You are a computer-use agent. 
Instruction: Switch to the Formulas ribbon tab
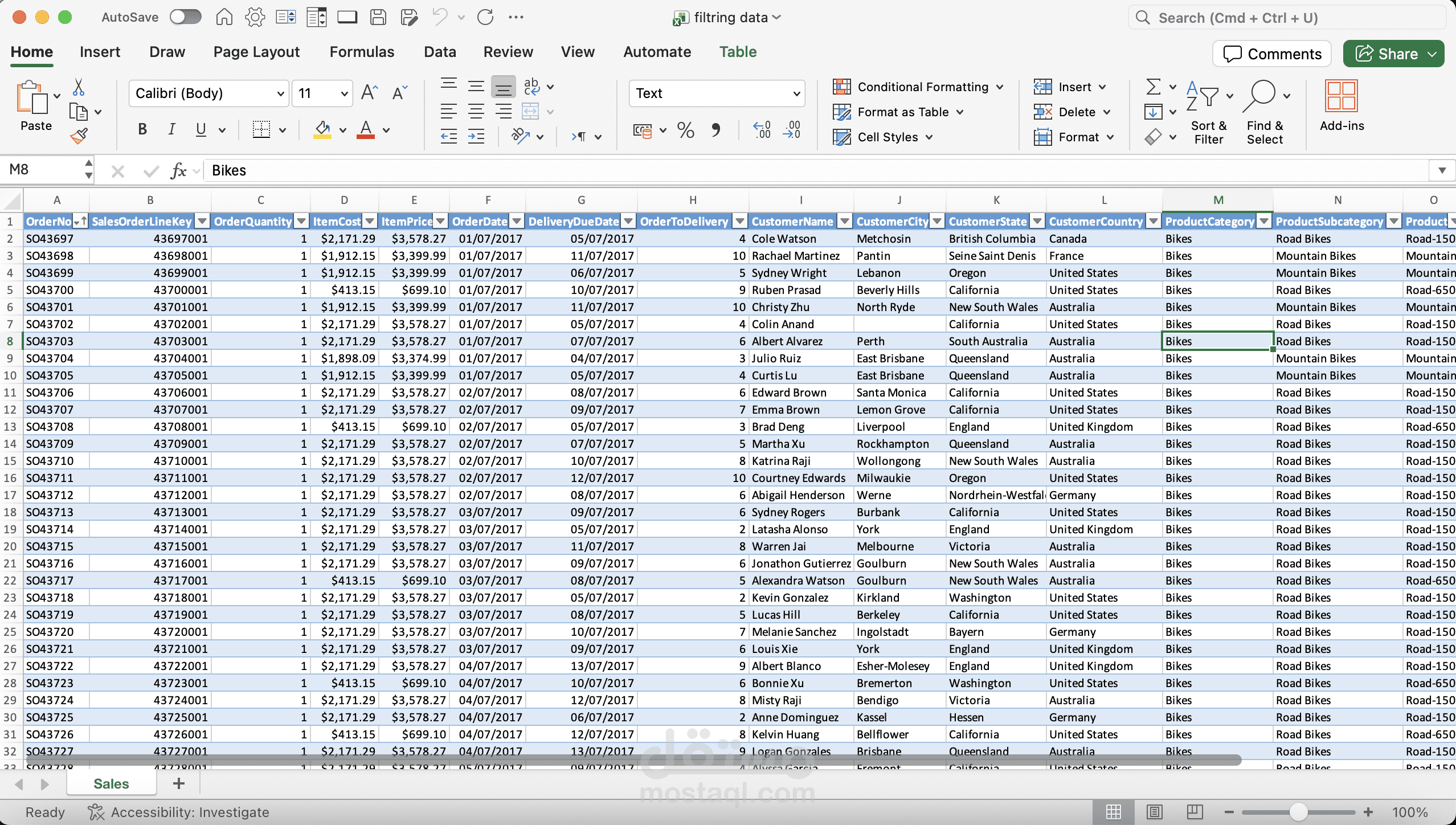[362, 51]
